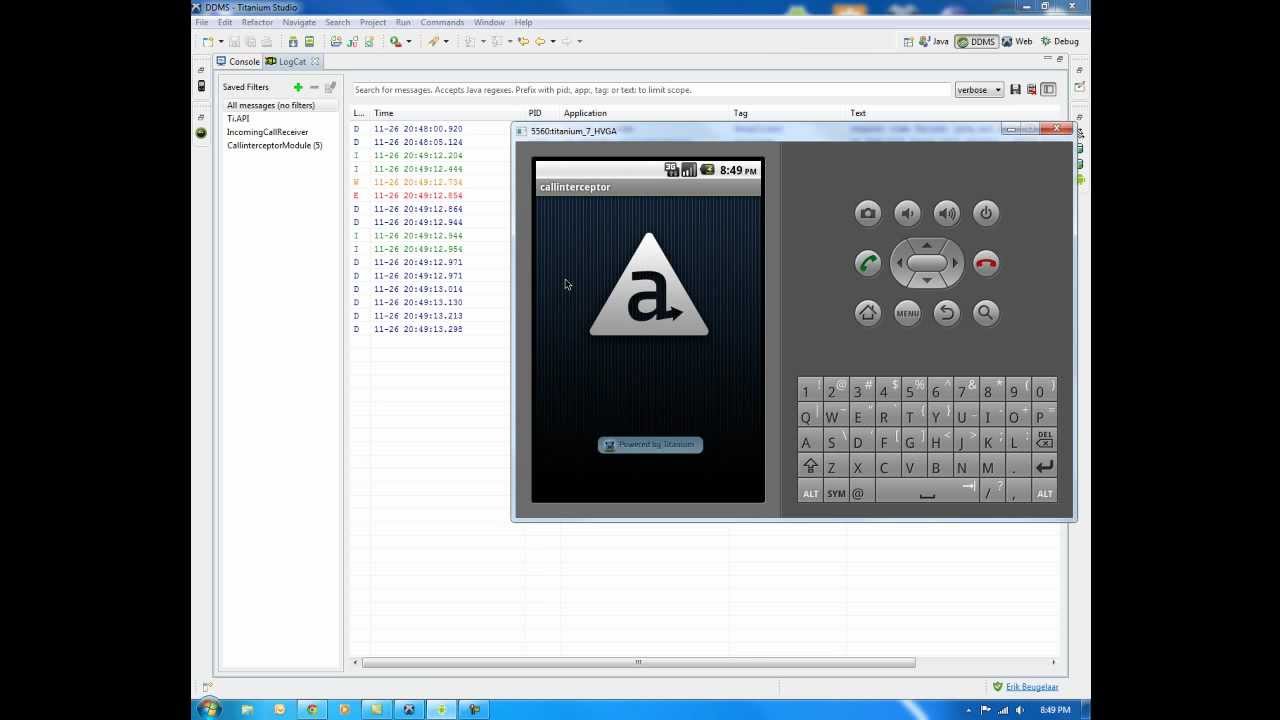
Task: Open the File menu
Action: click(202, 22)
